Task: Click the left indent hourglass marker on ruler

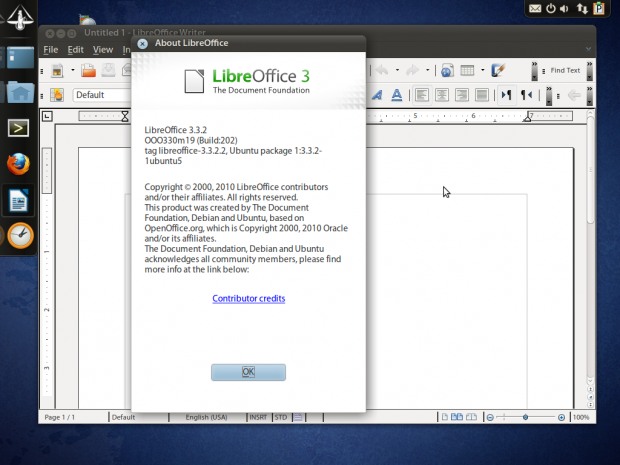Action: tap(125, 116)
